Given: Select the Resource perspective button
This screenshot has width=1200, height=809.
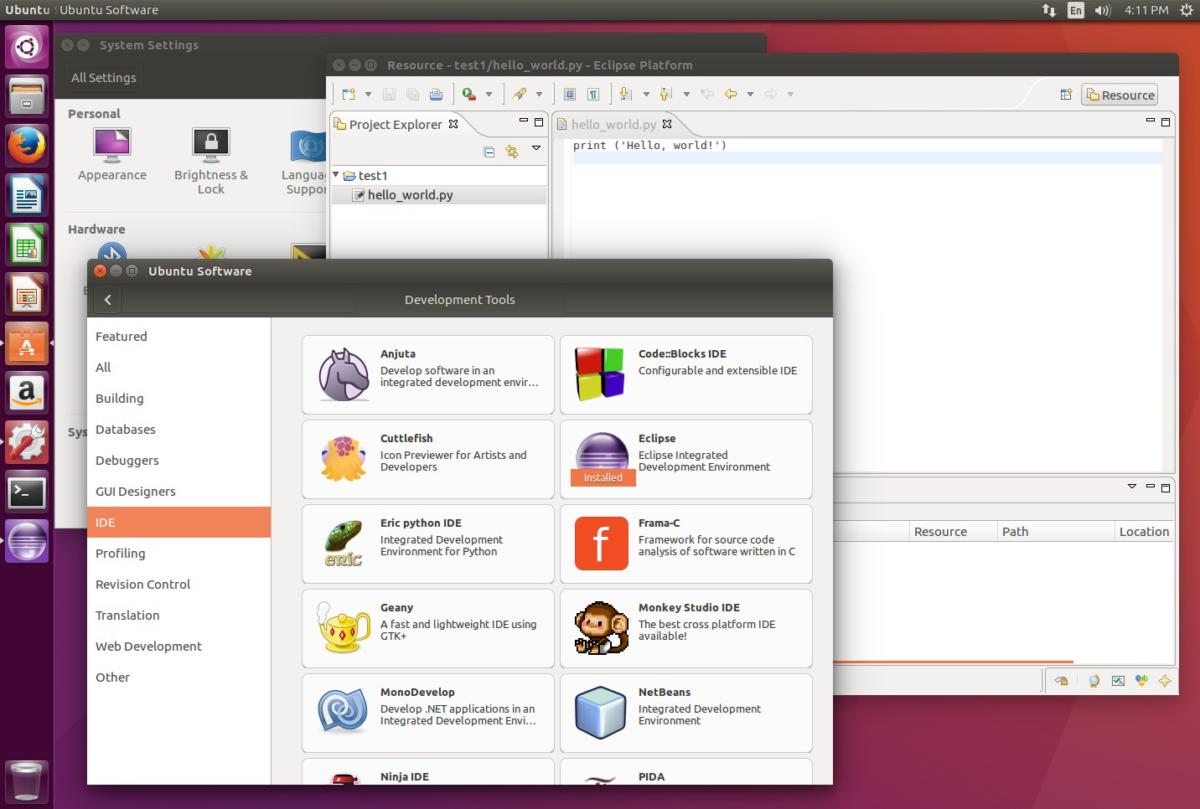Looking at the screenshot, I should 1119,95.
